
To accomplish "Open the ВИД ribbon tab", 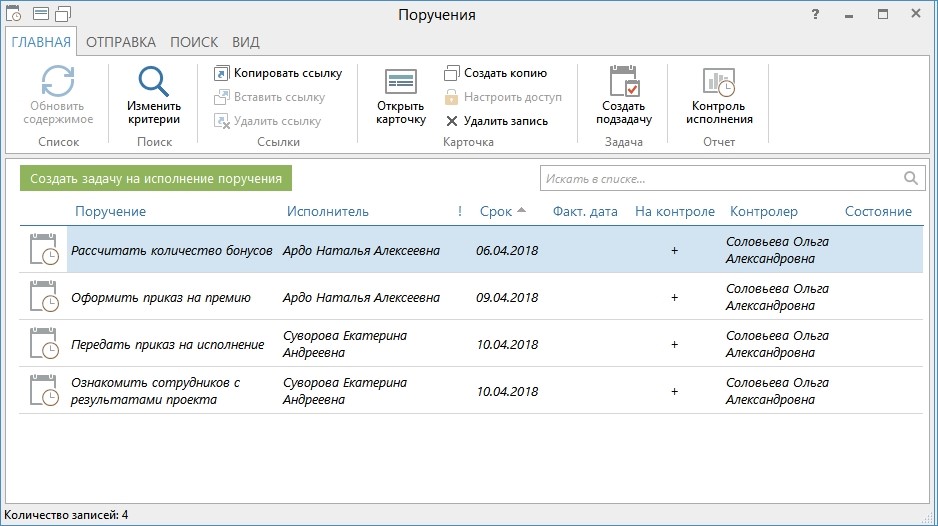I will tap(246, 42).
